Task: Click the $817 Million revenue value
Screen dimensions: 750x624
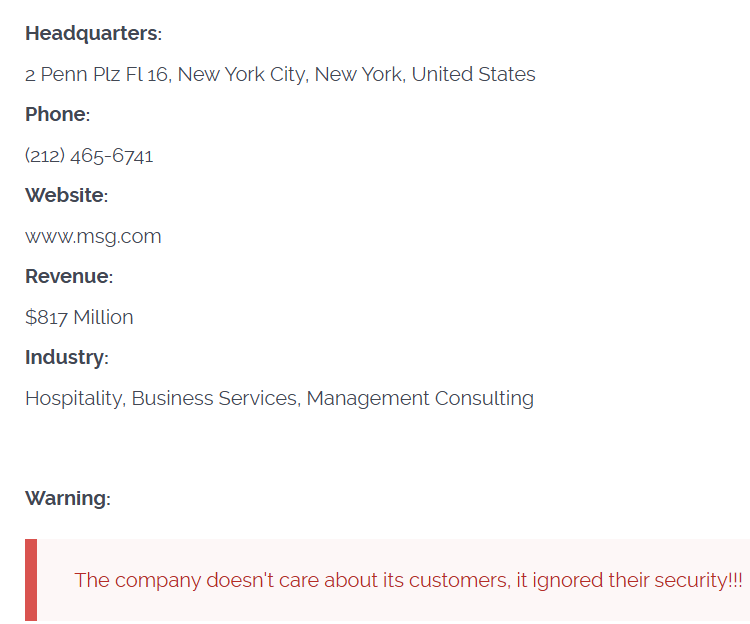Action: tap(79, 318)
